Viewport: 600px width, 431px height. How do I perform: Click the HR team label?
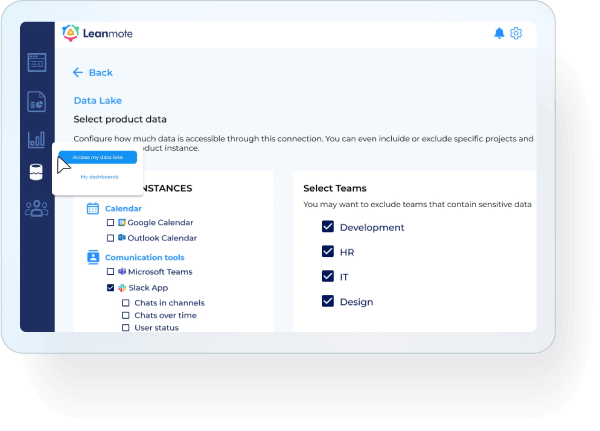[347, 252]
